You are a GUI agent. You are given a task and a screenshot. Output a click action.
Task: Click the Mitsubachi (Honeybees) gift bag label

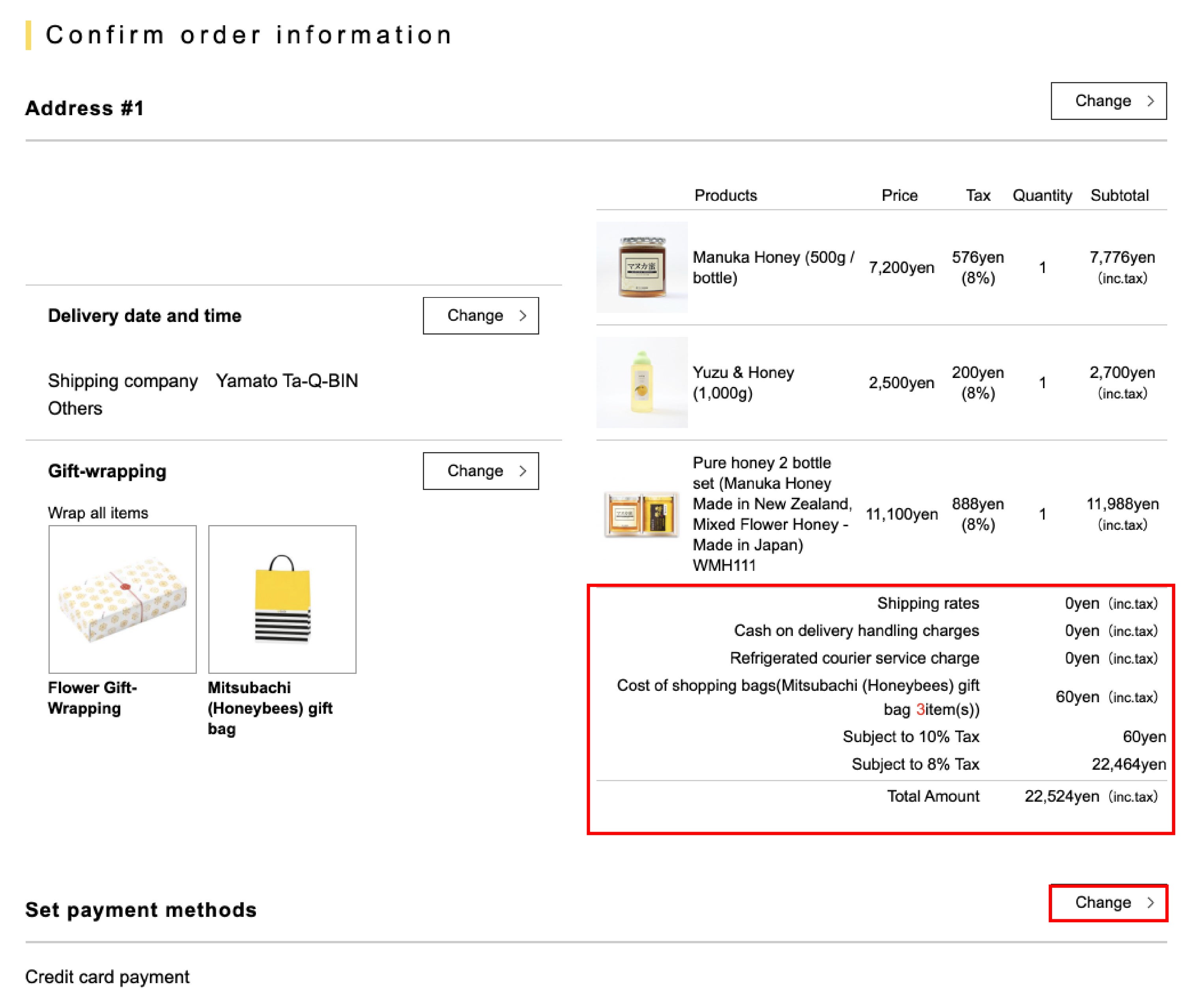[x=270, y=708]
